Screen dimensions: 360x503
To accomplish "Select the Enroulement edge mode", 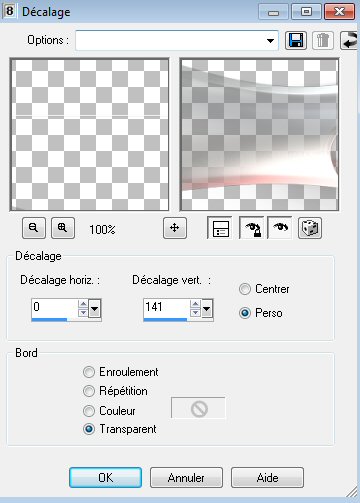I will tap(89, 372).
